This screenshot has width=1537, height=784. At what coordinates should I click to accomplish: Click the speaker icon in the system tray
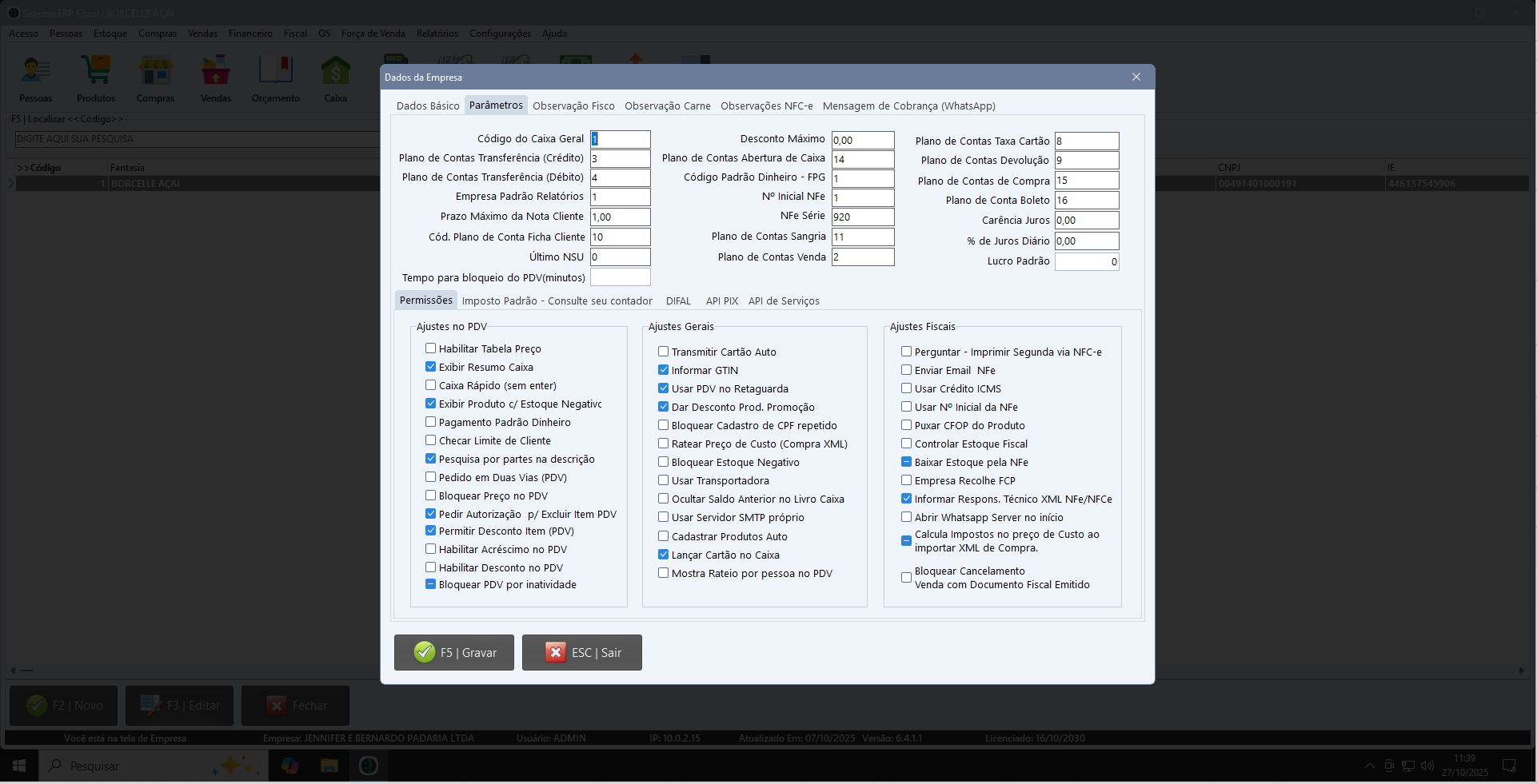(1428, 765)
